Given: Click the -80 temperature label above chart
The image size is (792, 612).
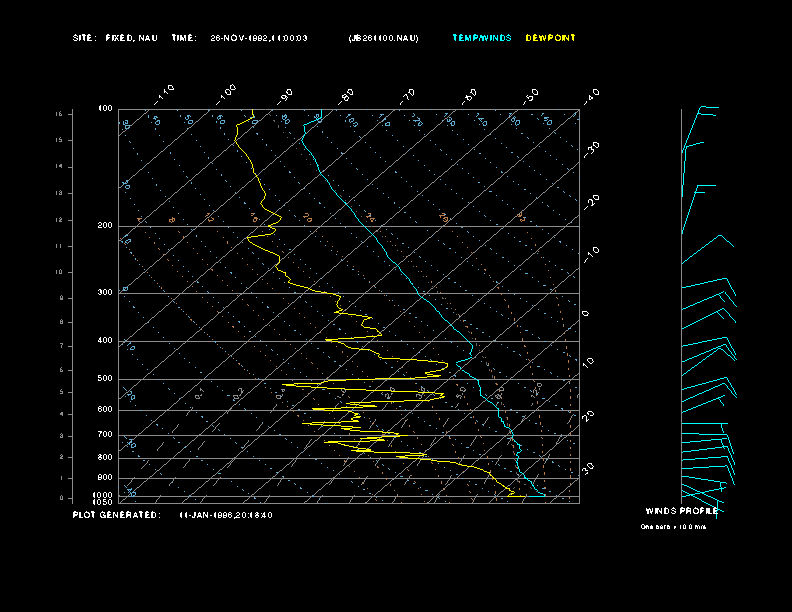Looking at the screenshot, I should [345, 96].
